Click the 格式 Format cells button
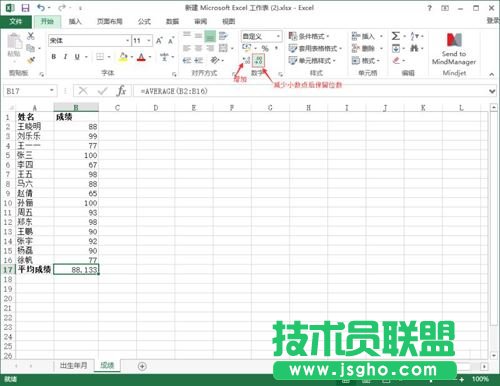This screenshot has width=500, height=386. (x=366, y=60)
